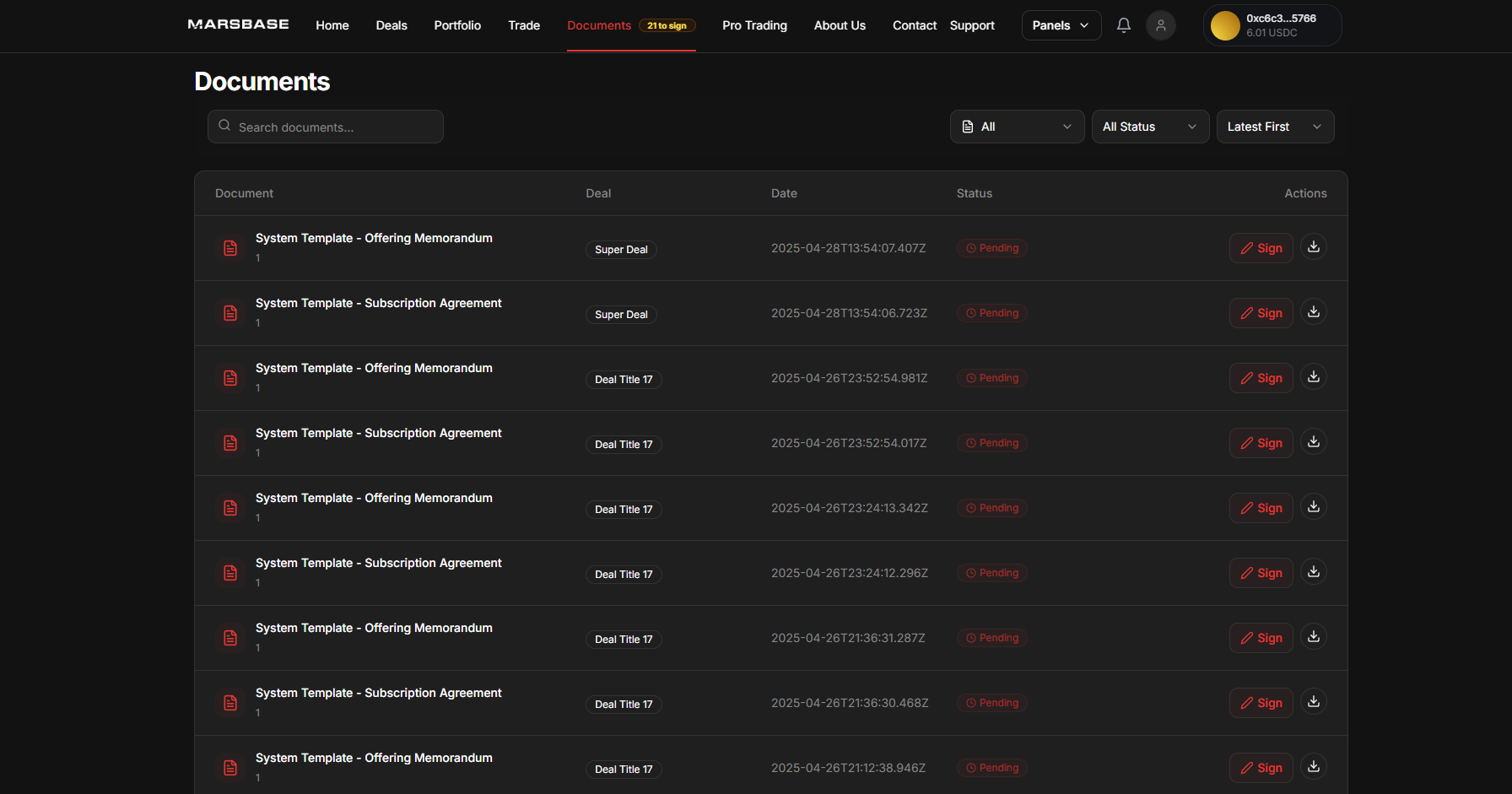This screenshot has width=1512, height=794.
Task: Focus the Search documents field
Action: point(326,127)
